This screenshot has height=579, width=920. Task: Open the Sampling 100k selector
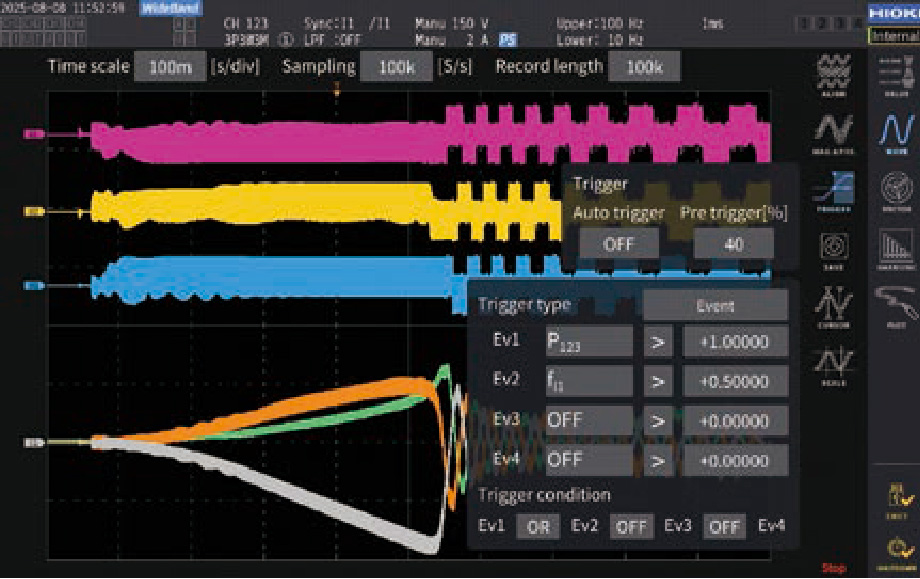coord(395,67)
